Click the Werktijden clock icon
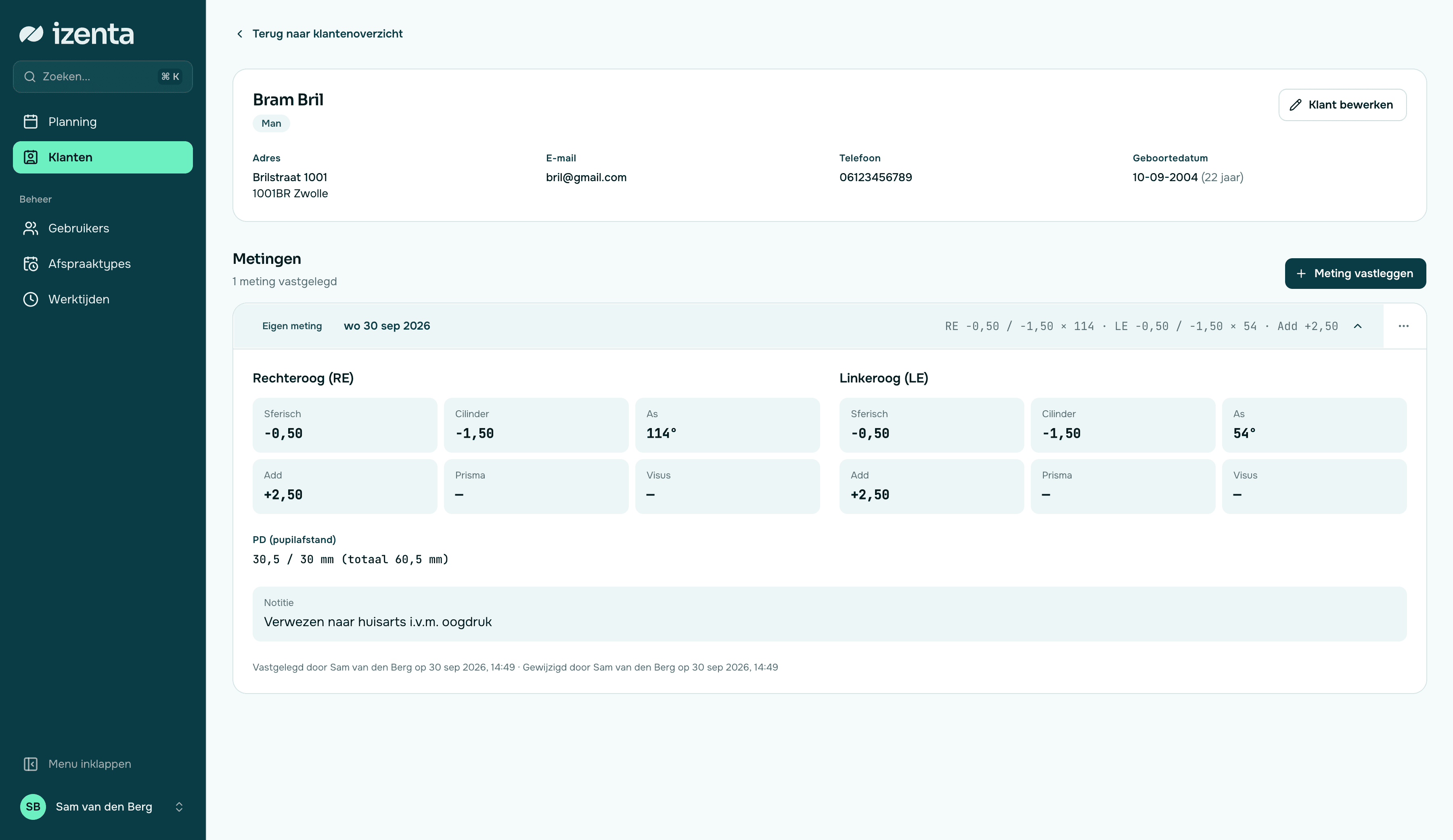Image resolution: width=1453 pixels, height=840 pixels. [x=31, y=299]
